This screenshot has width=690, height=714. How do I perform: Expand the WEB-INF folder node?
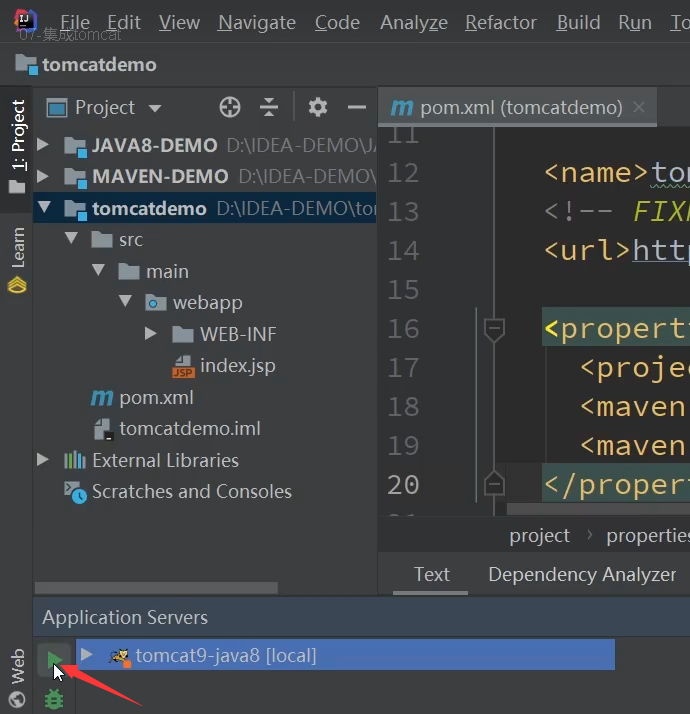pyautogui.click(x=151, y=334)
